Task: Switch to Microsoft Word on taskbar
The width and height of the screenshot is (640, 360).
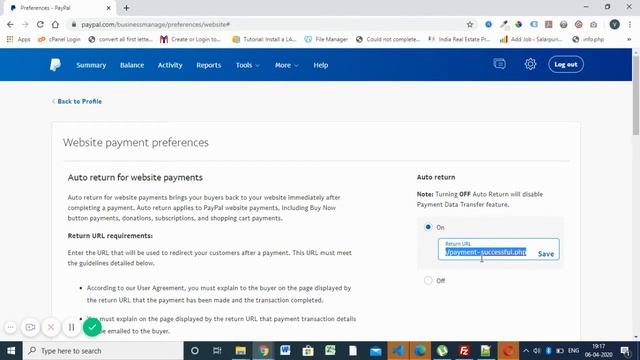Action: pos(285,351)
